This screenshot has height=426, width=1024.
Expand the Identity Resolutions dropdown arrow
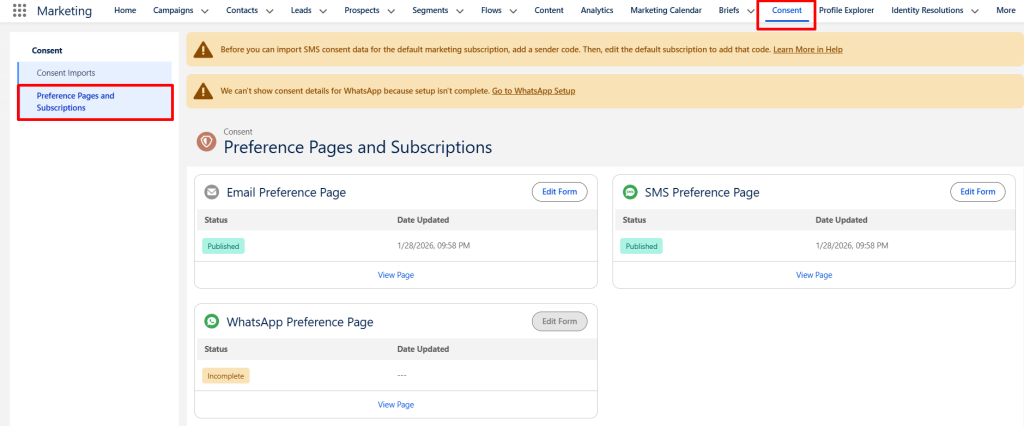pos(975,11)
